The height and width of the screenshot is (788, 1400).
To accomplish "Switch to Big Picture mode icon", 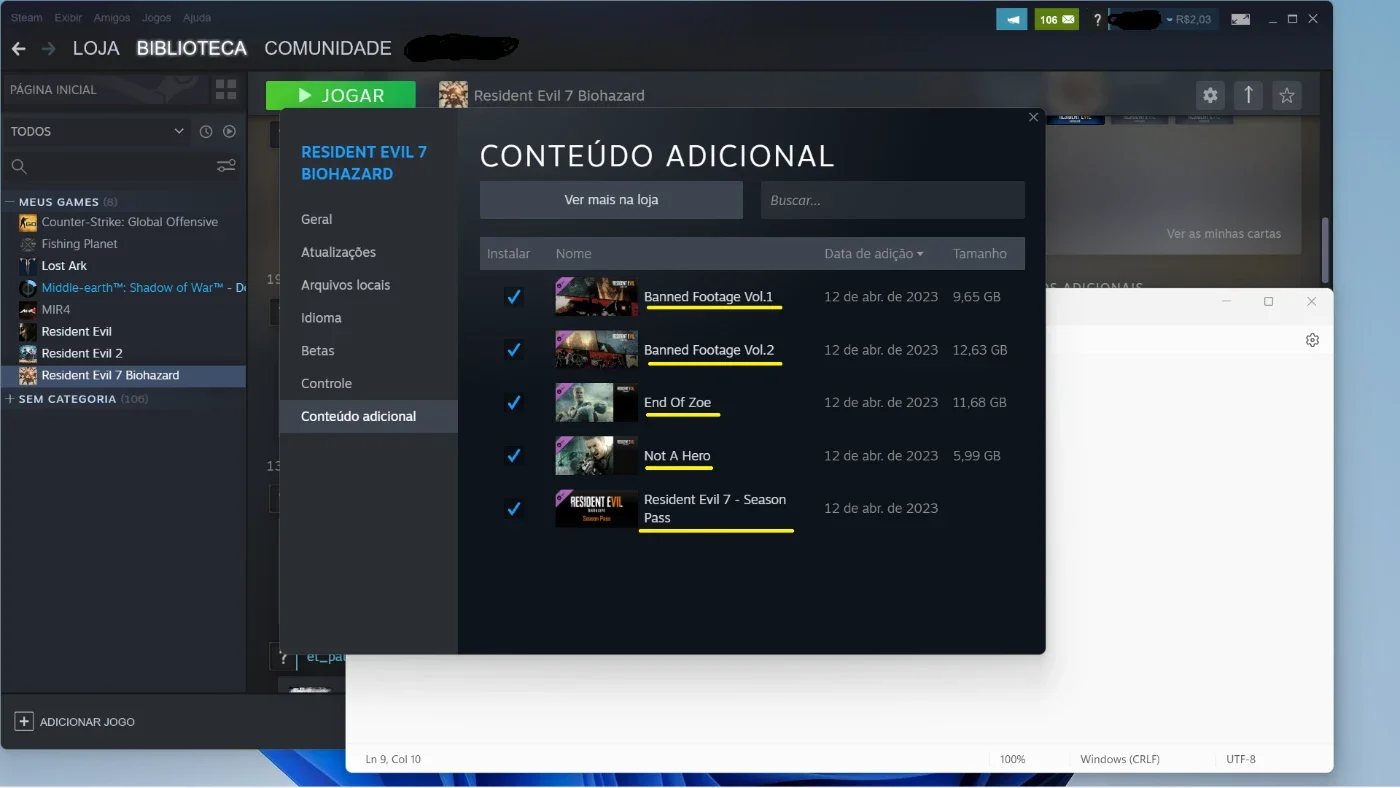I will coord(1240,19).
